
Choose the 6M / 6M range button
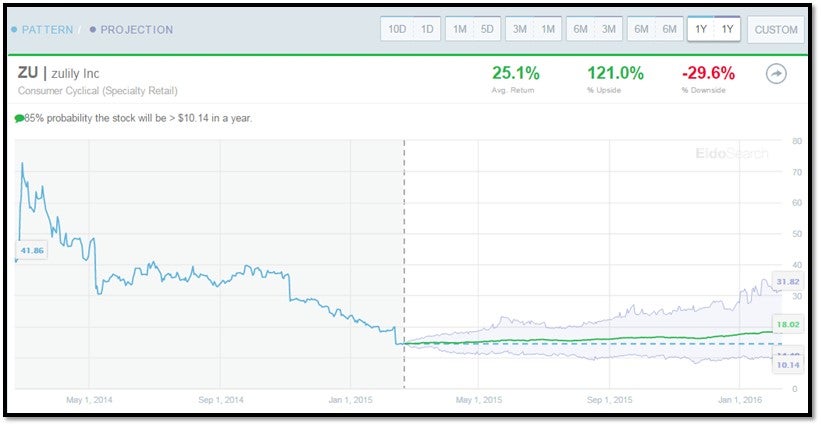click(x=654, y=29)
